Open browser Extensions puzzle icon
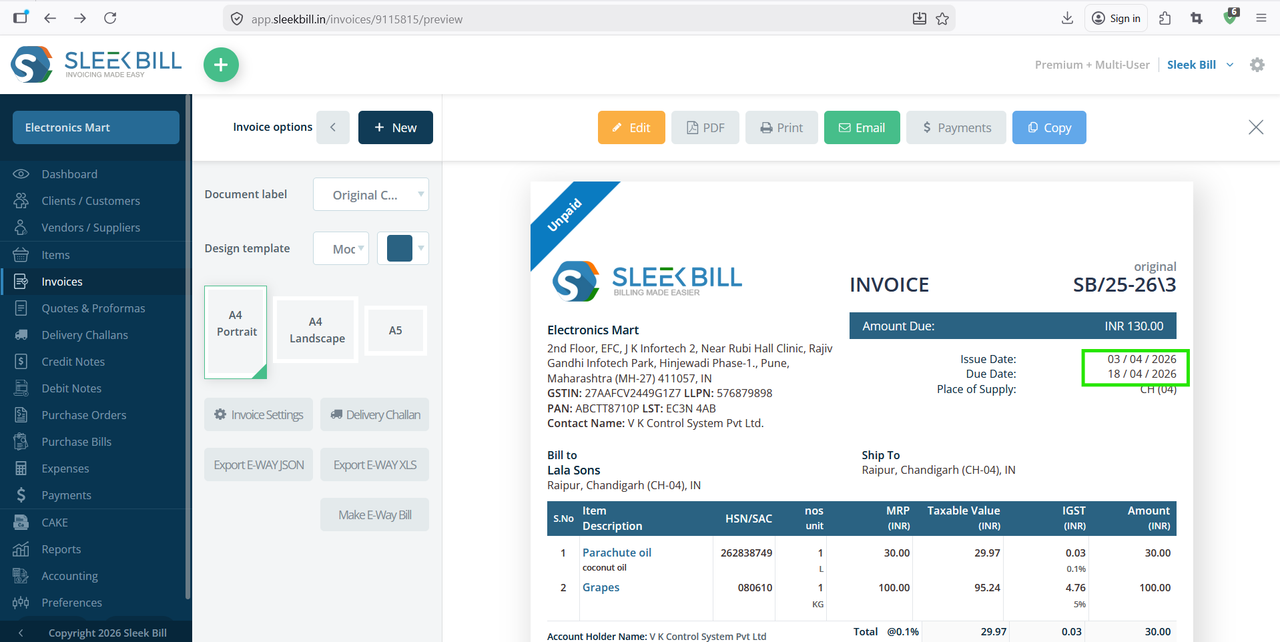Image resolution: width=1280 pixels, height=642 pixels. tap(1165, 18)
